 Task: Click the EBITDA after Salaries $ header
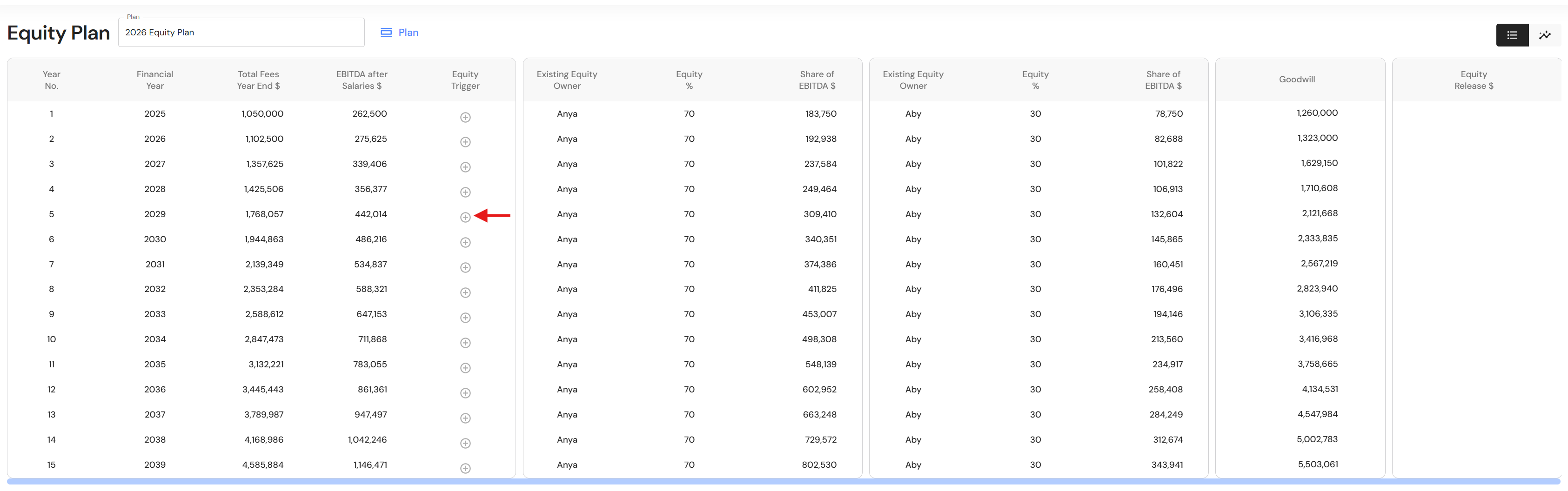362,80
